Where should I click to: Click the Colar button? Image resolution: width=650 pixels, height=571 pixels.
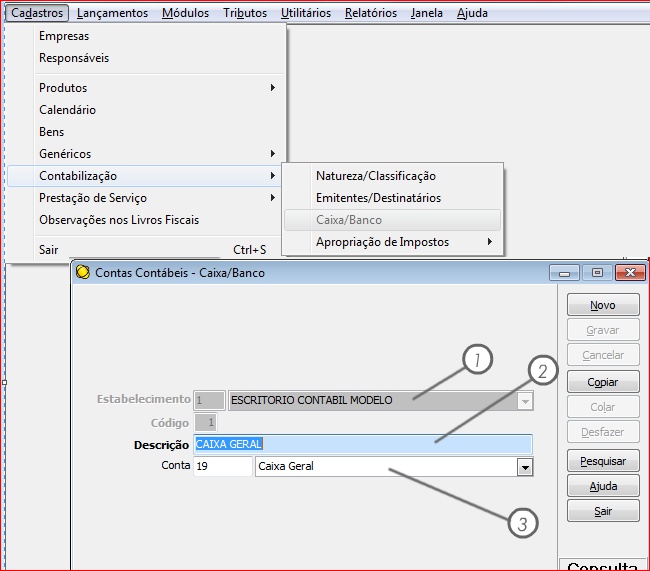click(603, 407)
